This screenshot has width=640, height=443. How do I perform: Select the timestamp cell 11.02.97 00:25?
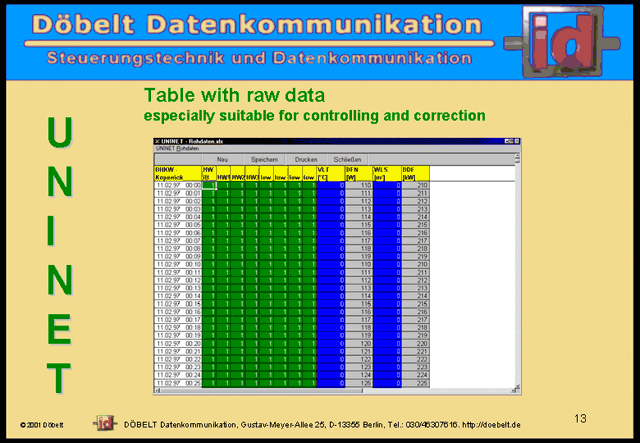[x=178, y=383]
